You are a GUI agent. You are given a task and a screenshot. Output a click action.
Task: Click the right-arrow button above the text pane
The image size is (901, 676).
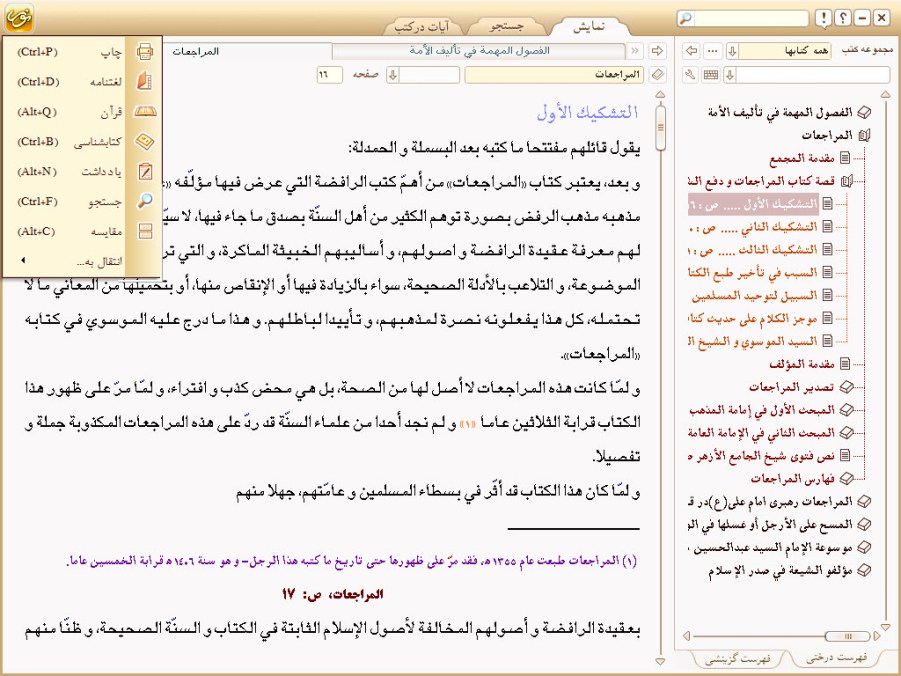coord(657,51)
